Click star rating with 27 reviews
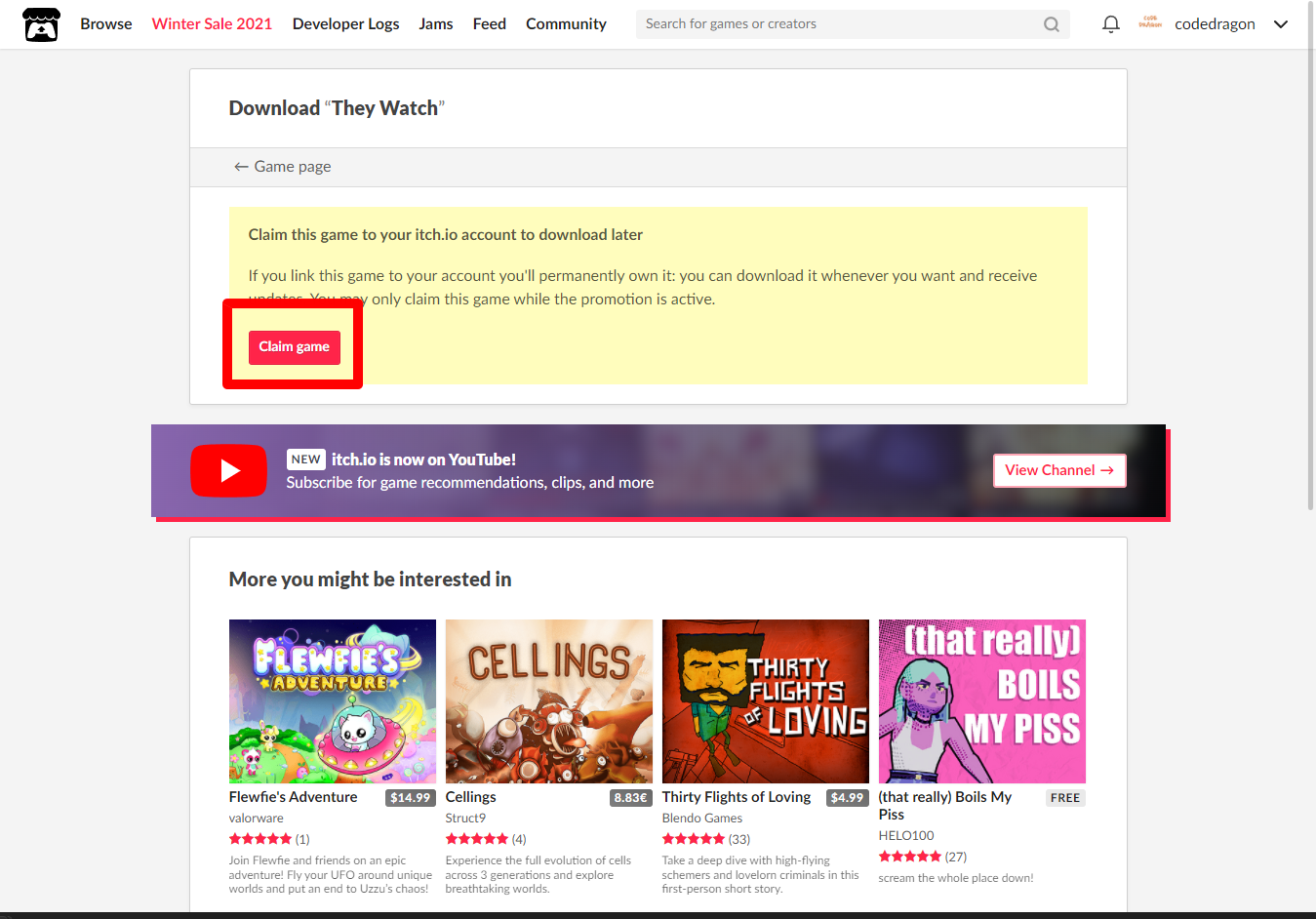 coord(910,857)
